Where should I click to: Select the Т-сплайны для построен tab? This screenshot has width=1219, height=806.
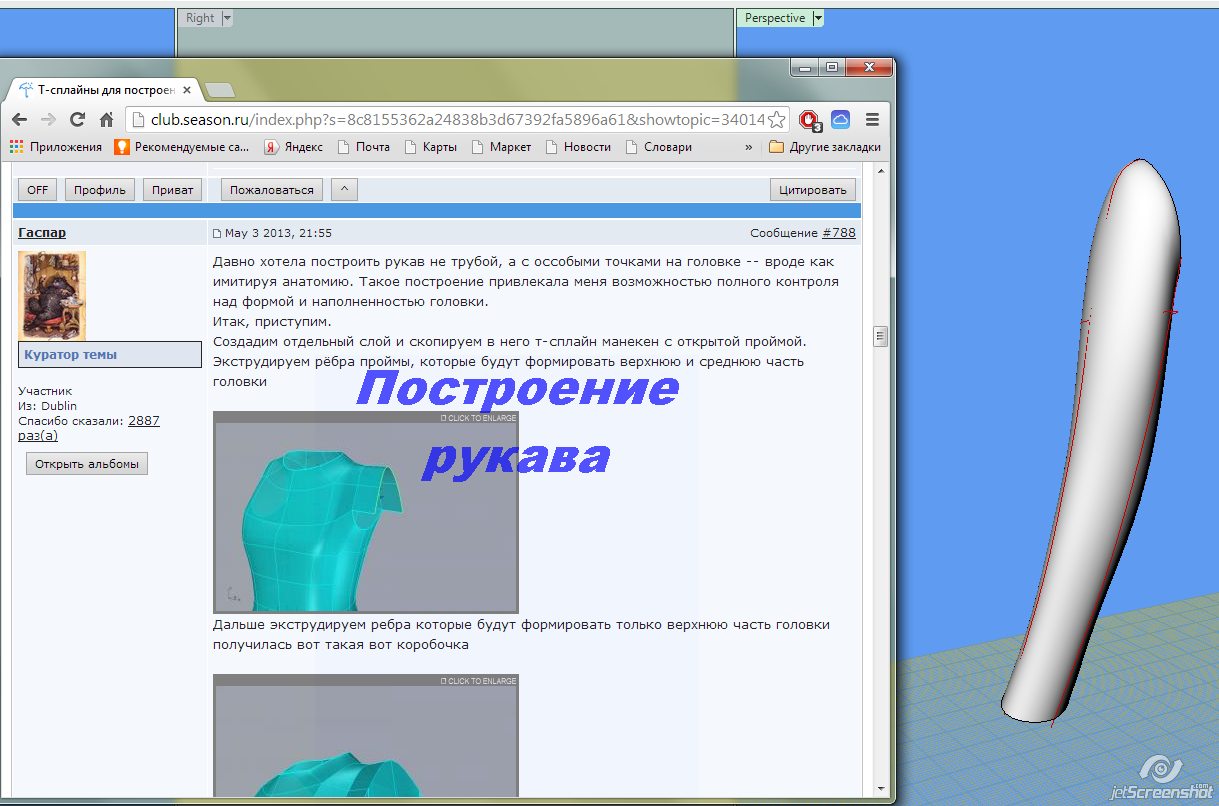[x=105, y=90]
